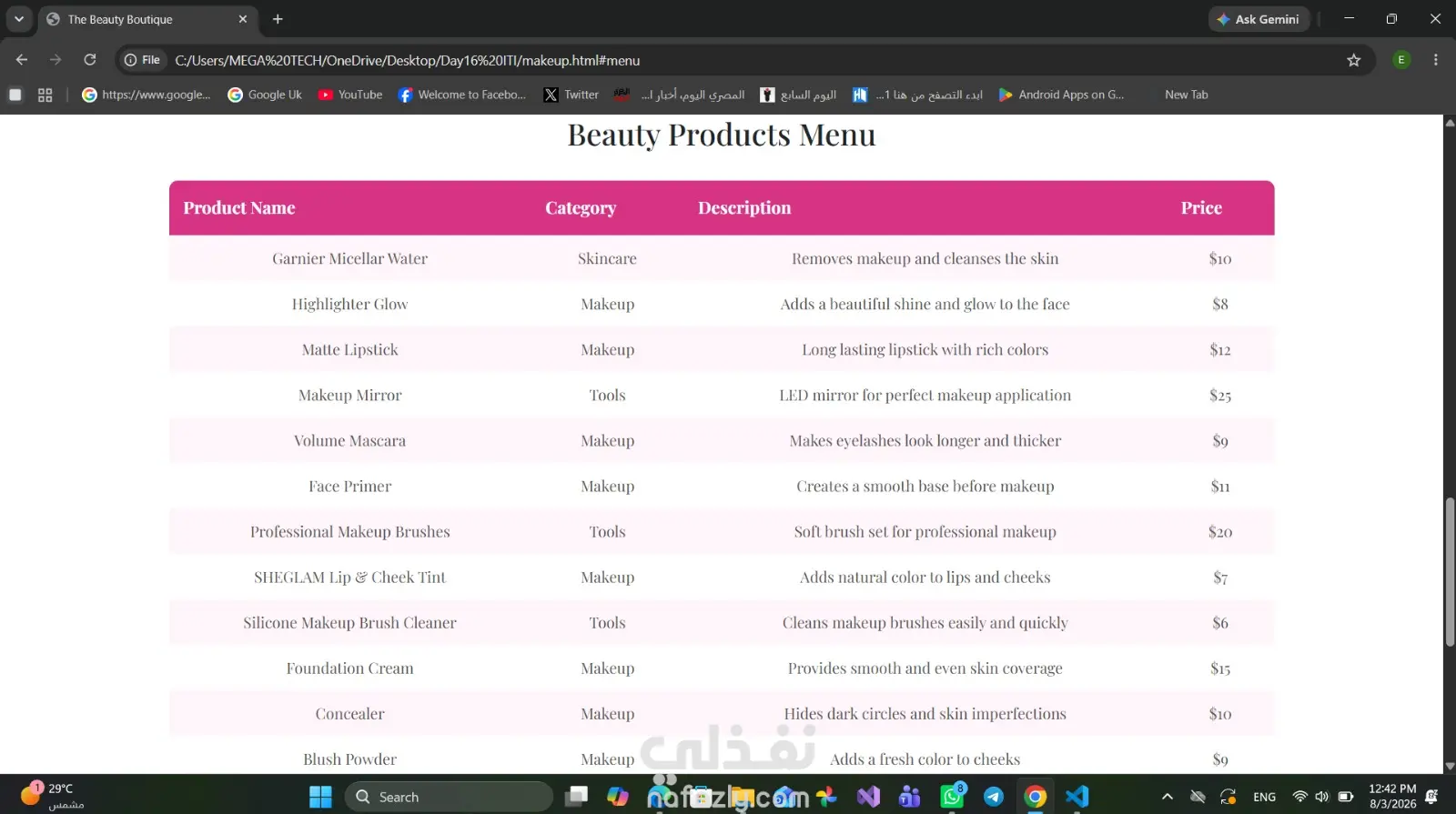The height and width of the screenshot is (814, 1456).
Task: Click the Foundation Cream product name
Action: click(350, 668)
